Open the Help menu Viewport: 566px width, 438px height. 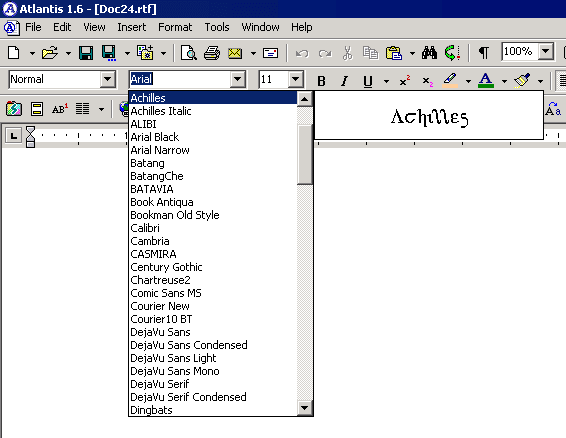(302, 27)
